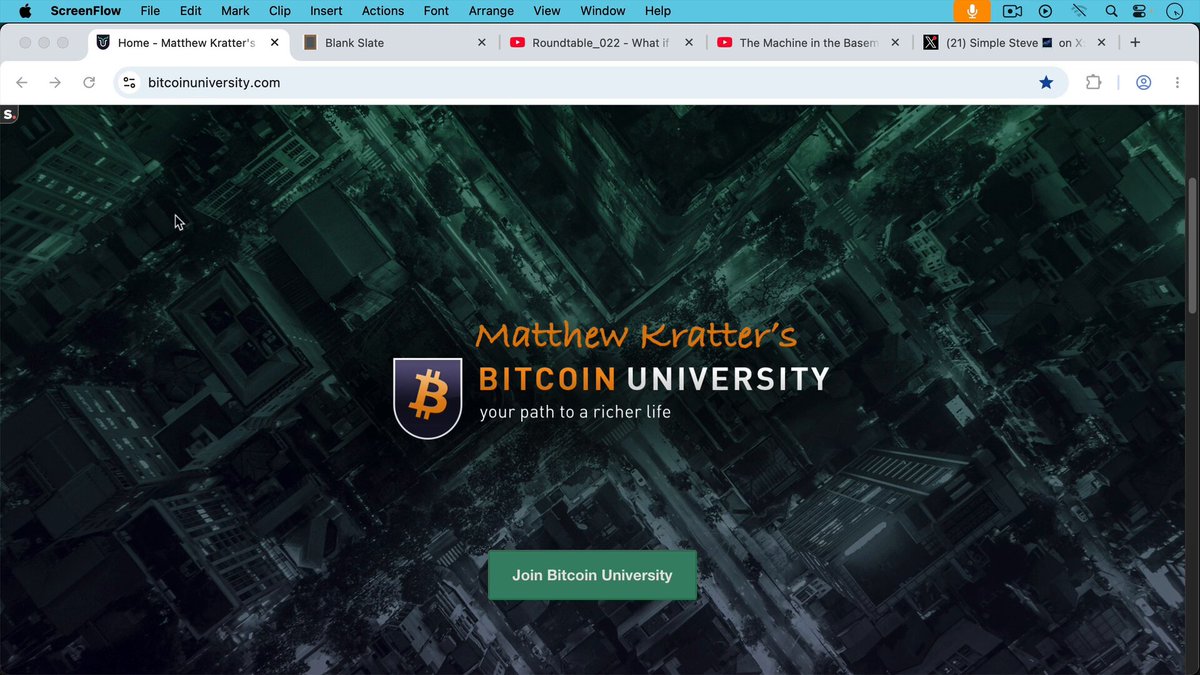Click the bitcoinuniversity.com address bar
Viewport: 1200px width, 675px height.
click(x=590, y=83)
